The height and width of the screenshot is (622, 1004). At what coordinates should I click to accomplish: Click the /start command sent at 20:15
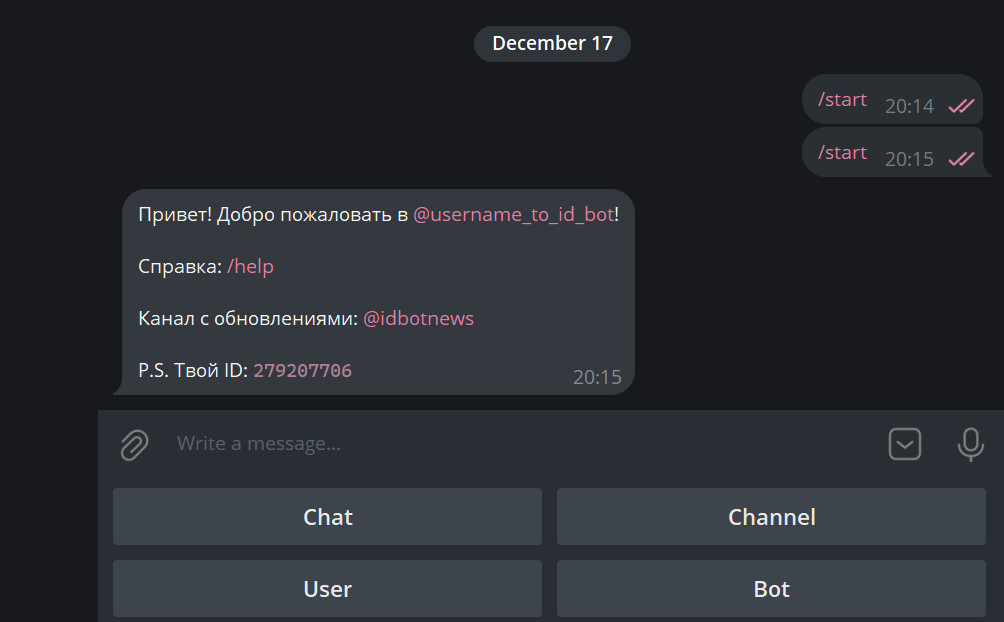point(842,152)
